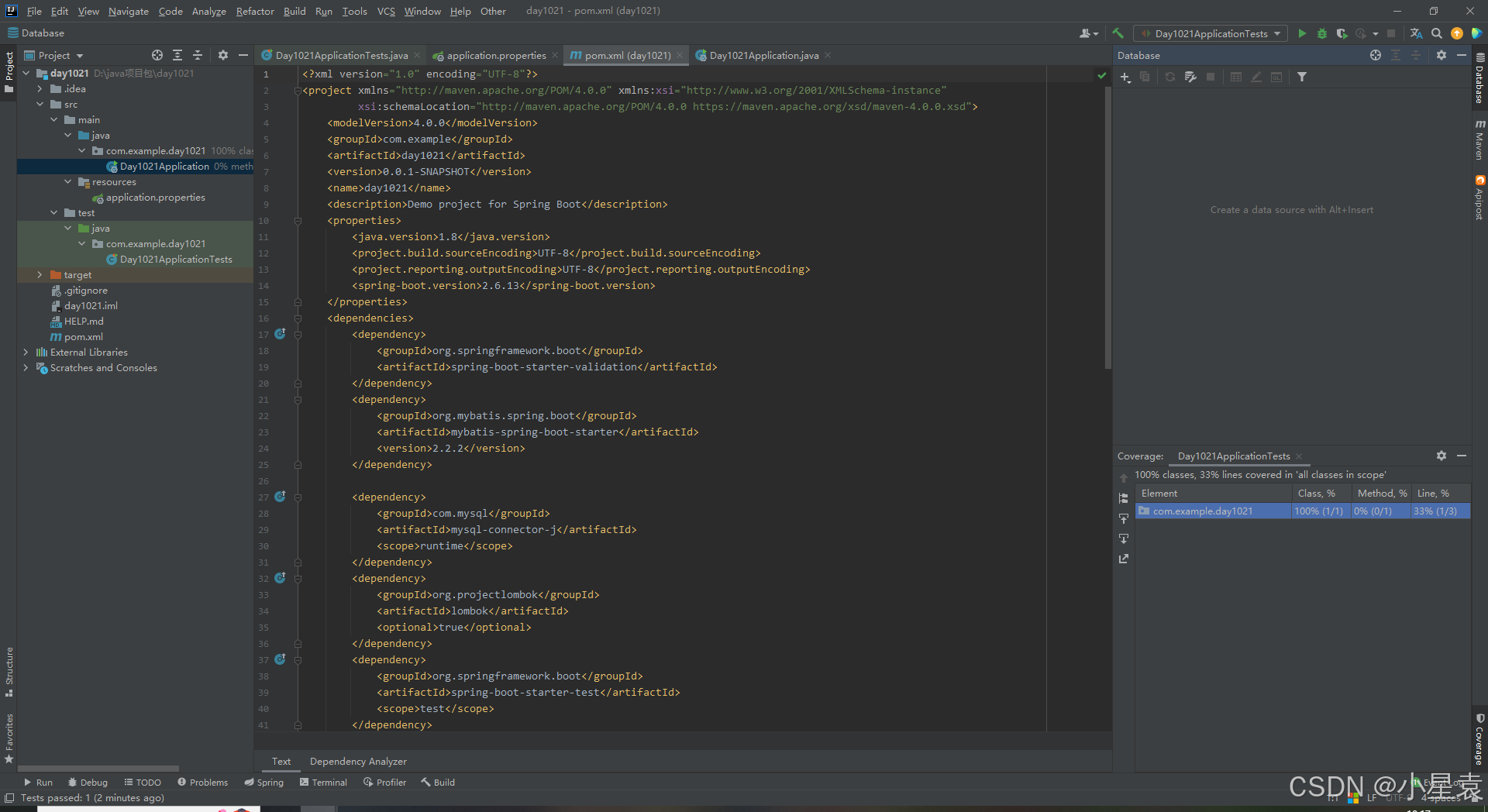Viewport: 1488px width, 812px height.
Task: Add a new data source with plus icon
Action: coord(1125,77)
